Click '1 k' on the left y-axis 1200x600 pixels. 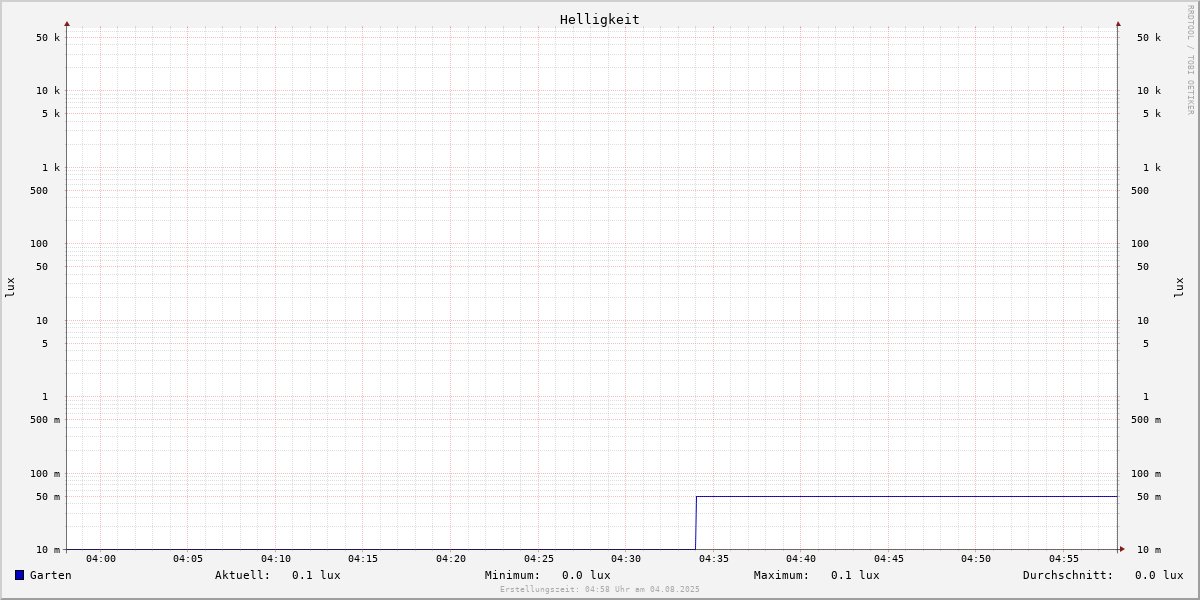(51, 168)
